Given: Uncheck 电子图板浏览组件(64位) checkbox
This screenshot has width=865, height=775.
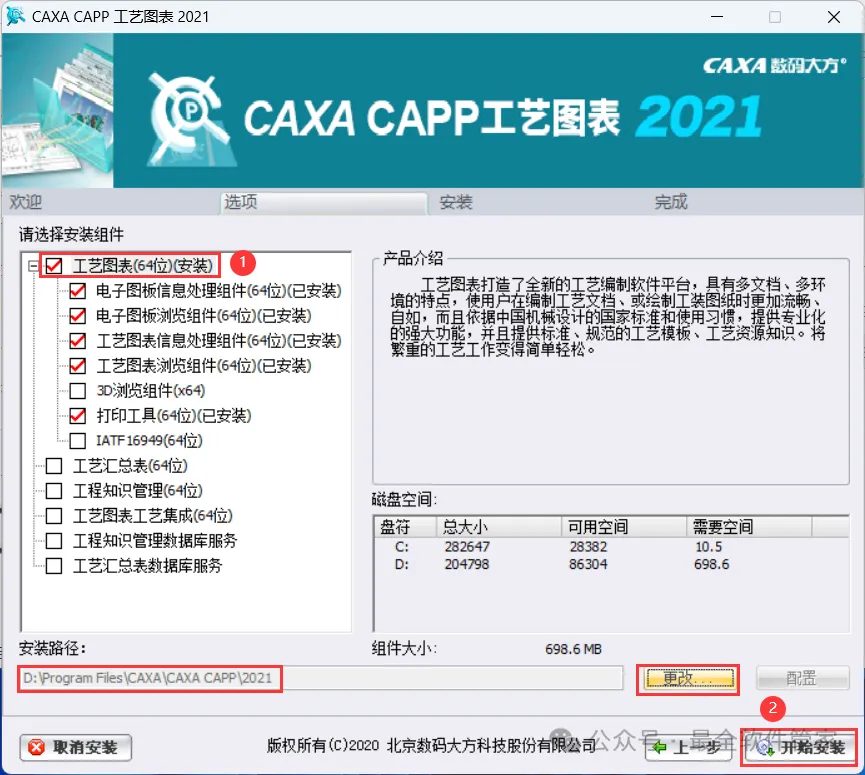Looking at the screenshot, I should pyautogui.click(x=78, y=316).
